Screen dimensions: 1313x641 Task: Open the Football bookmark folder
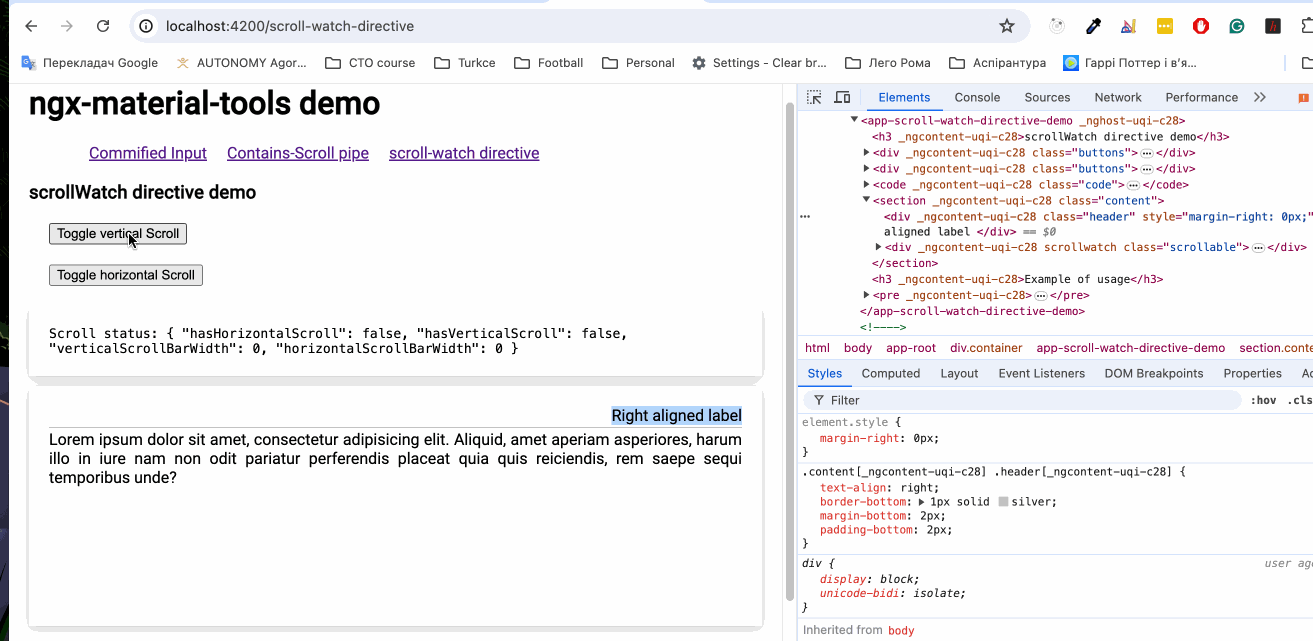pos(549,62)
